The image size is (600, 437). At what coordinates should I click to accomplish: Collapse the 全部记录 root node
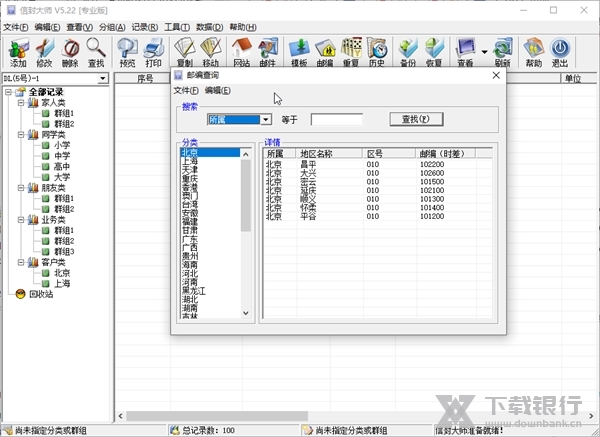click(9, 92)
